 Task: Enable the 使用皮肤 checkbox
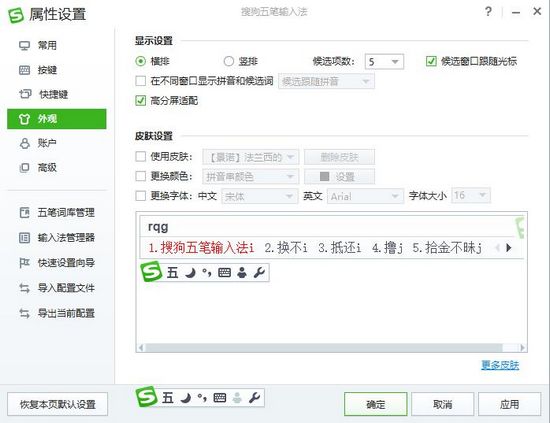click(141, 156)
